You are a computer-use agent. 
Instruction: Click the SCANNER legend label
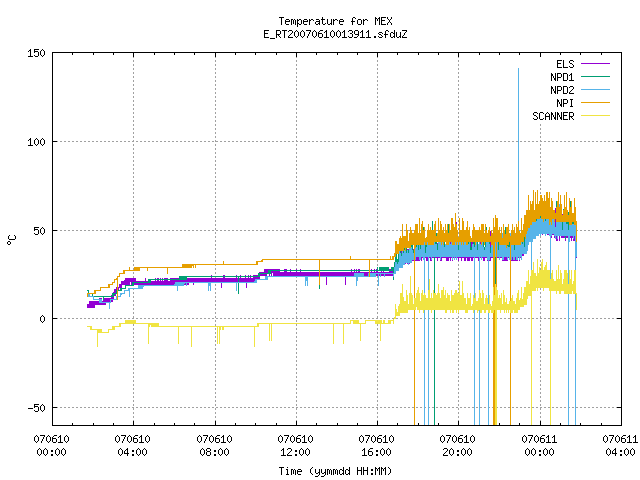pyautogui.click(x=553, y=116)
